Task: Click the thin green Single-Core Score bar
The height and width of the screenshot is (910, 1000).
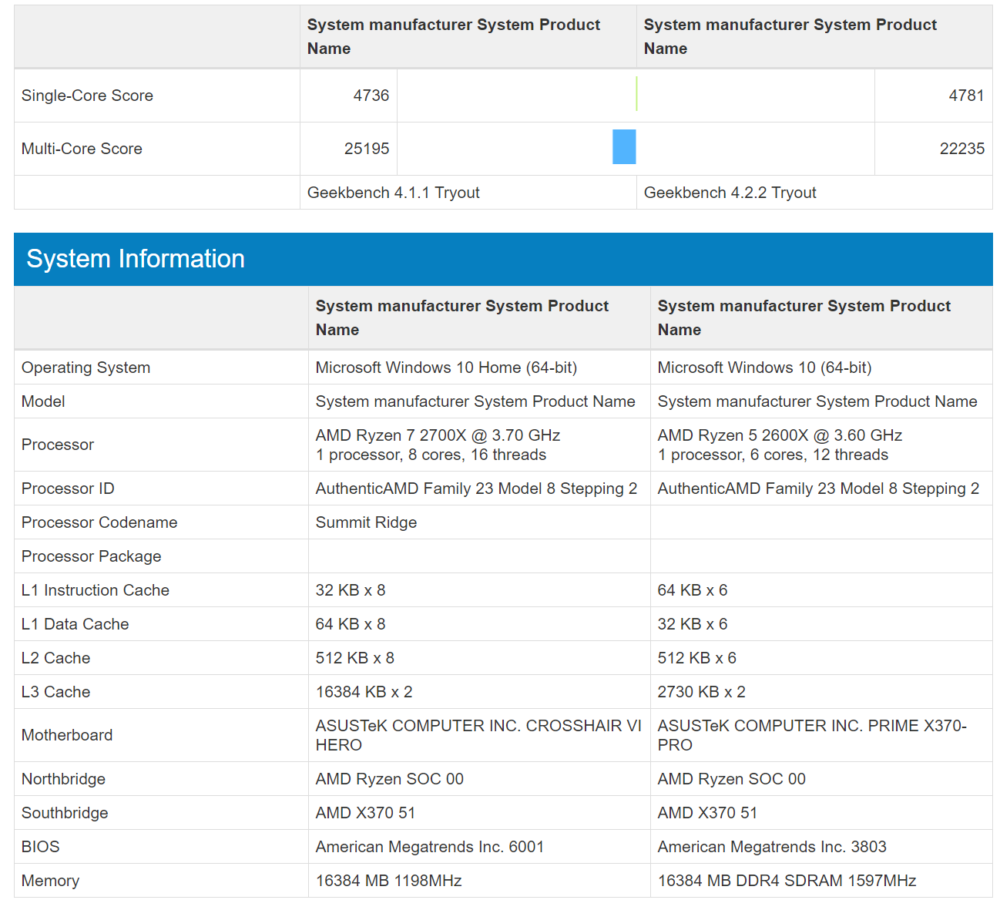Action: 636,95
